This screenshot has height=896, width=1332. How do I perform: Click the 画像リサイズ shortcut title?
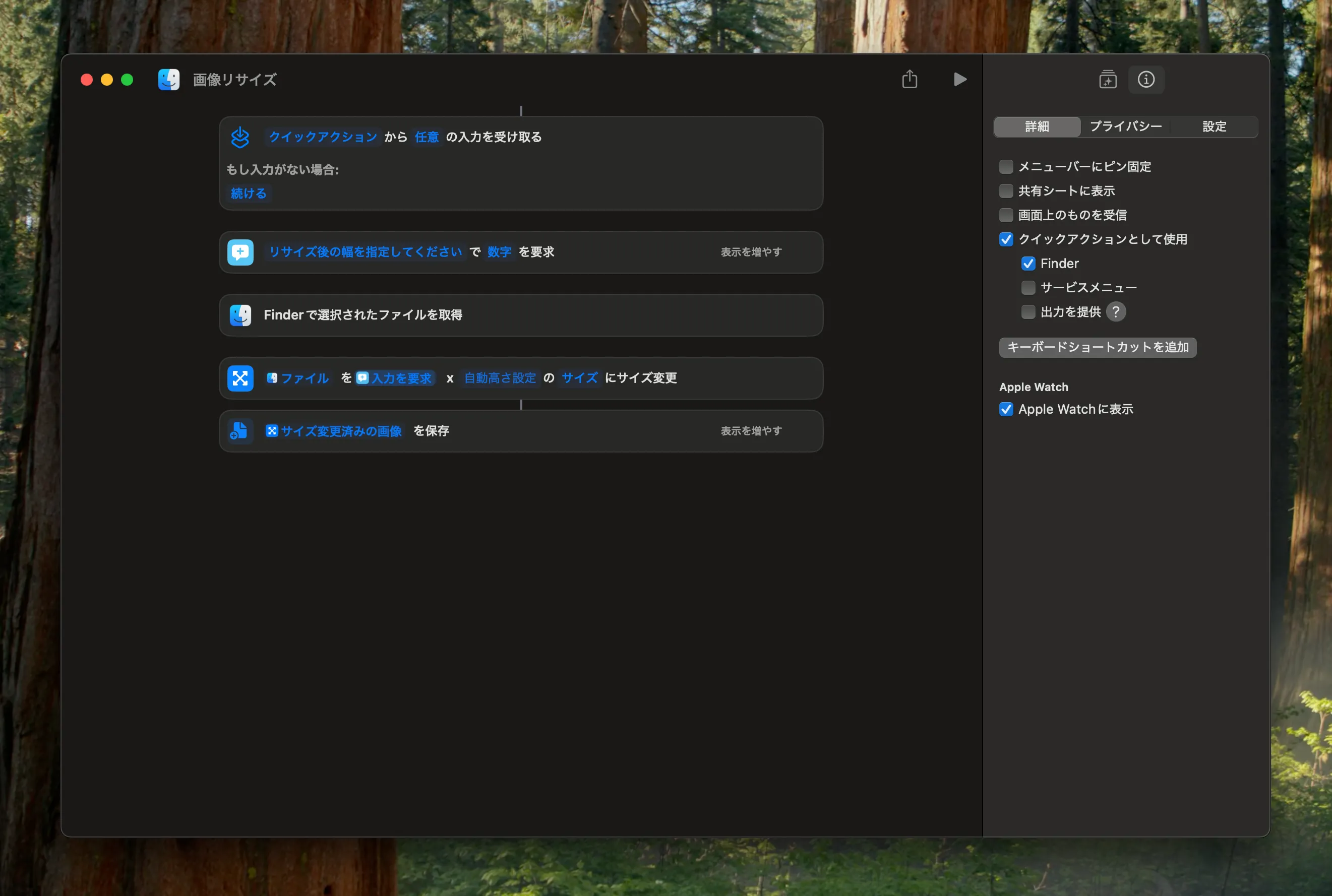tap(235, 80)
